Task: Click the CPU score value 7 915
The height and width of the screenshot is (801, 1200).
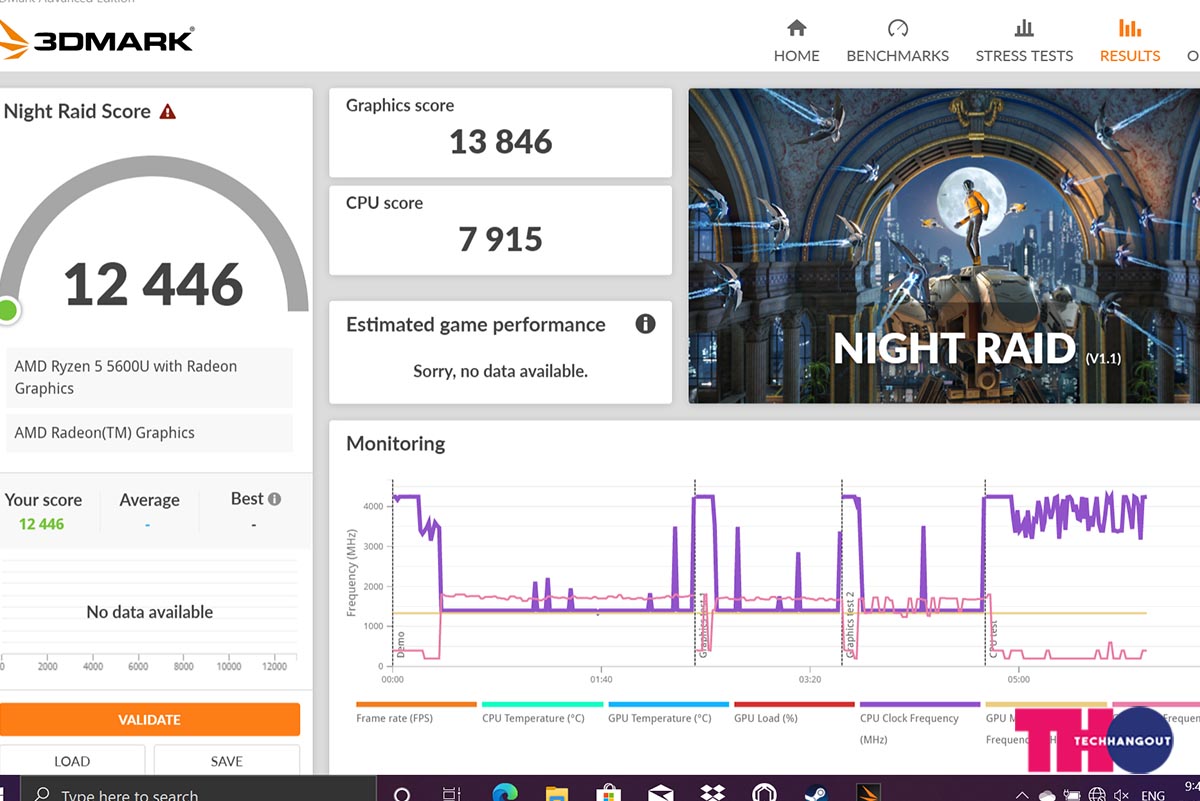Action: pos(501,239)
